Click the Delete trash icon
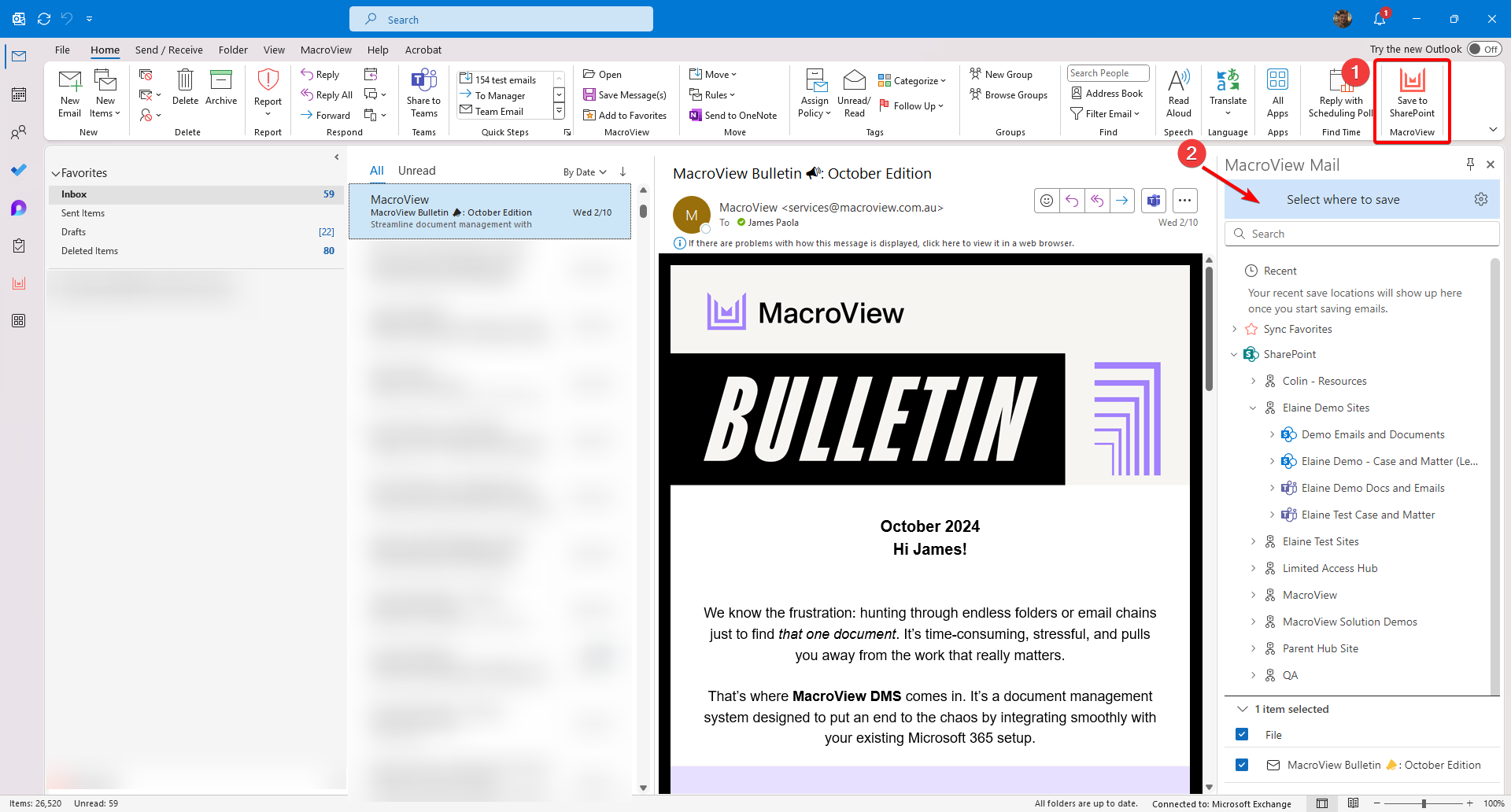 coord(185,87)
